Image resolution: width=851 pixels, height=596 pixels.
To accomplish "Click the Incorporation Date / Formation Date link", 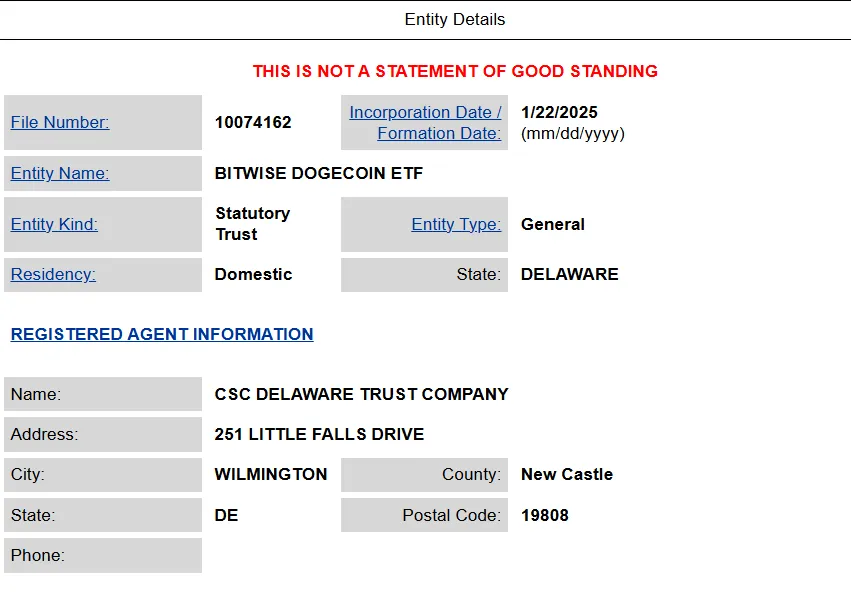I will click(x=425, y=123).
